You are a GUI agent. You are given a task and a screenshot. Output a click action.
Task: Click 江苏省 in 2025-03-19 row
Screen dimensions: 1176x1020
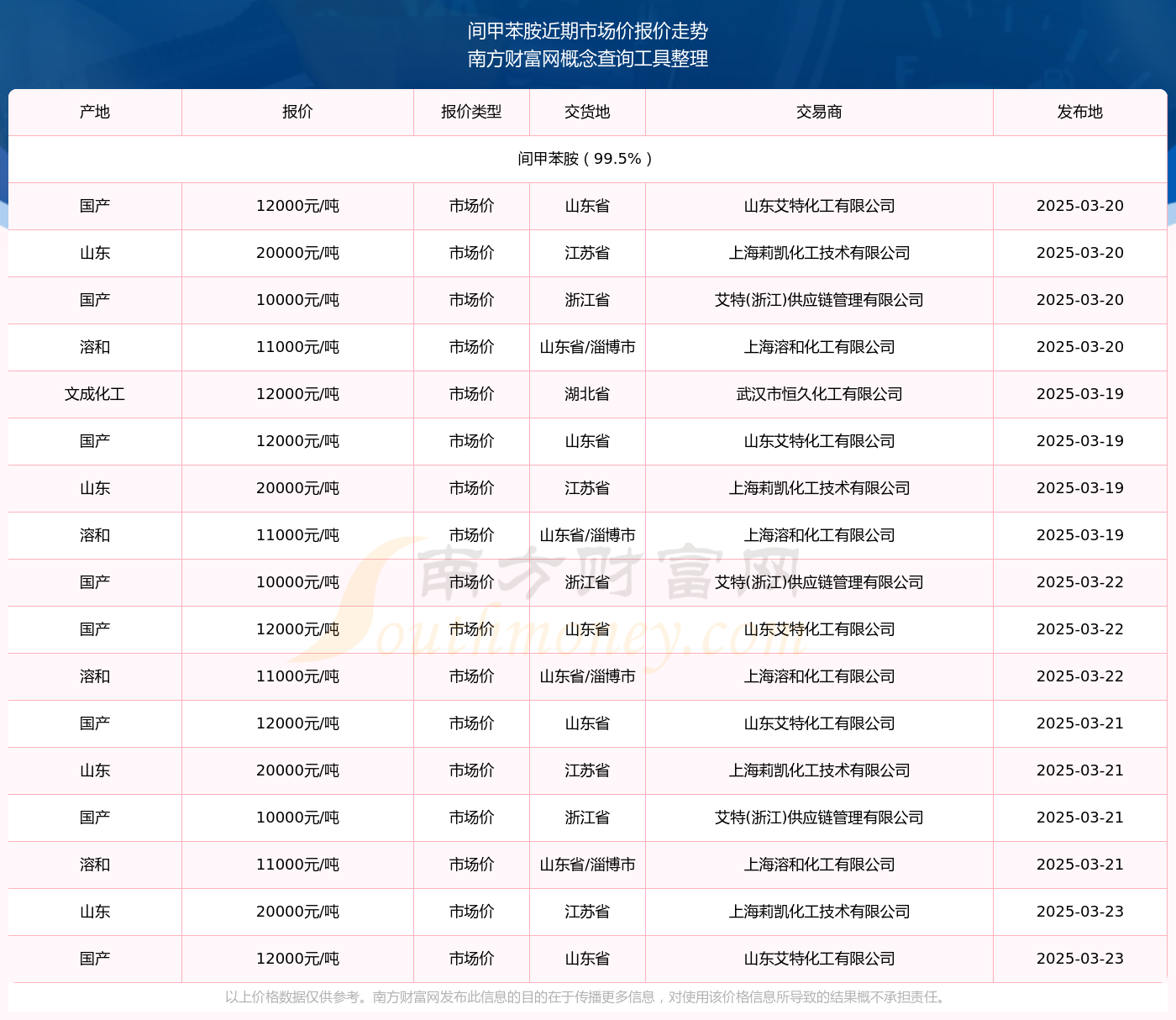(587, 488)
